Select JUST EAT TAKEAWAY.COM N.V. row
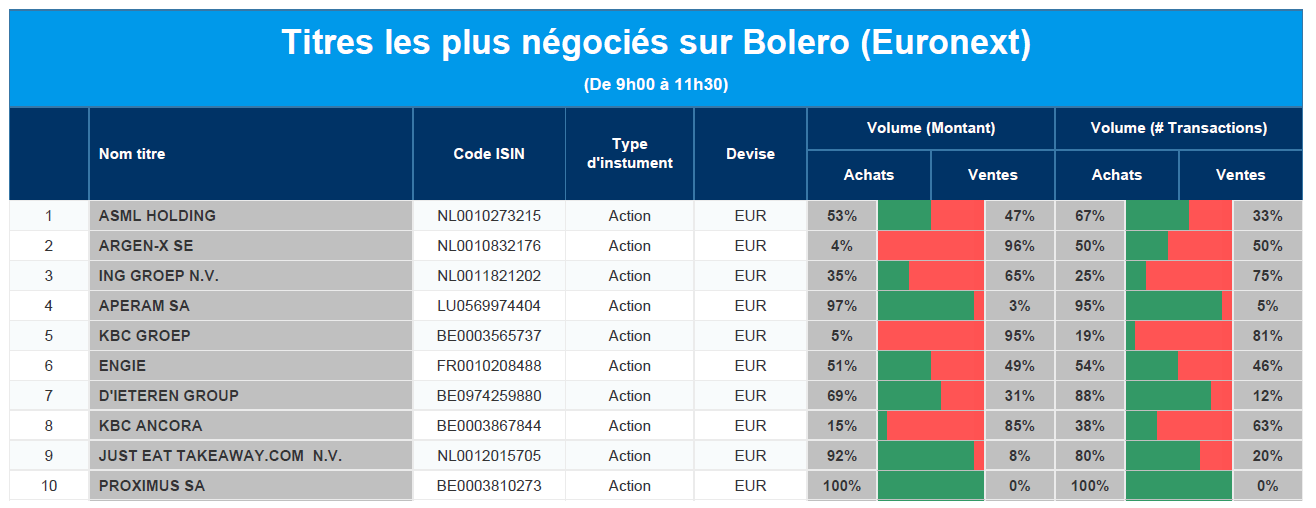Screen dimensions: 1316x508 (x=659, y=455)
